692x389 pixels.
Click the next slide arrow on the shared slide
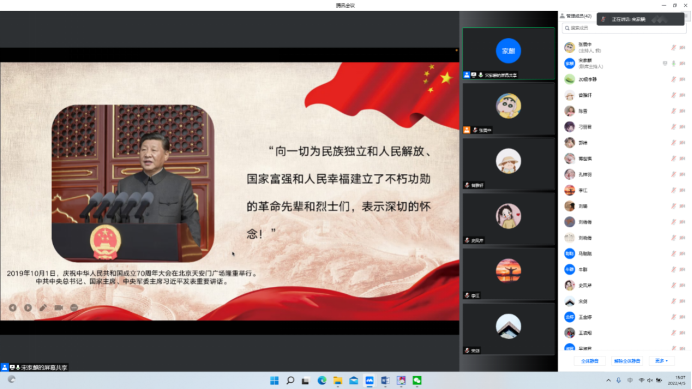click(x=28, y=308)
